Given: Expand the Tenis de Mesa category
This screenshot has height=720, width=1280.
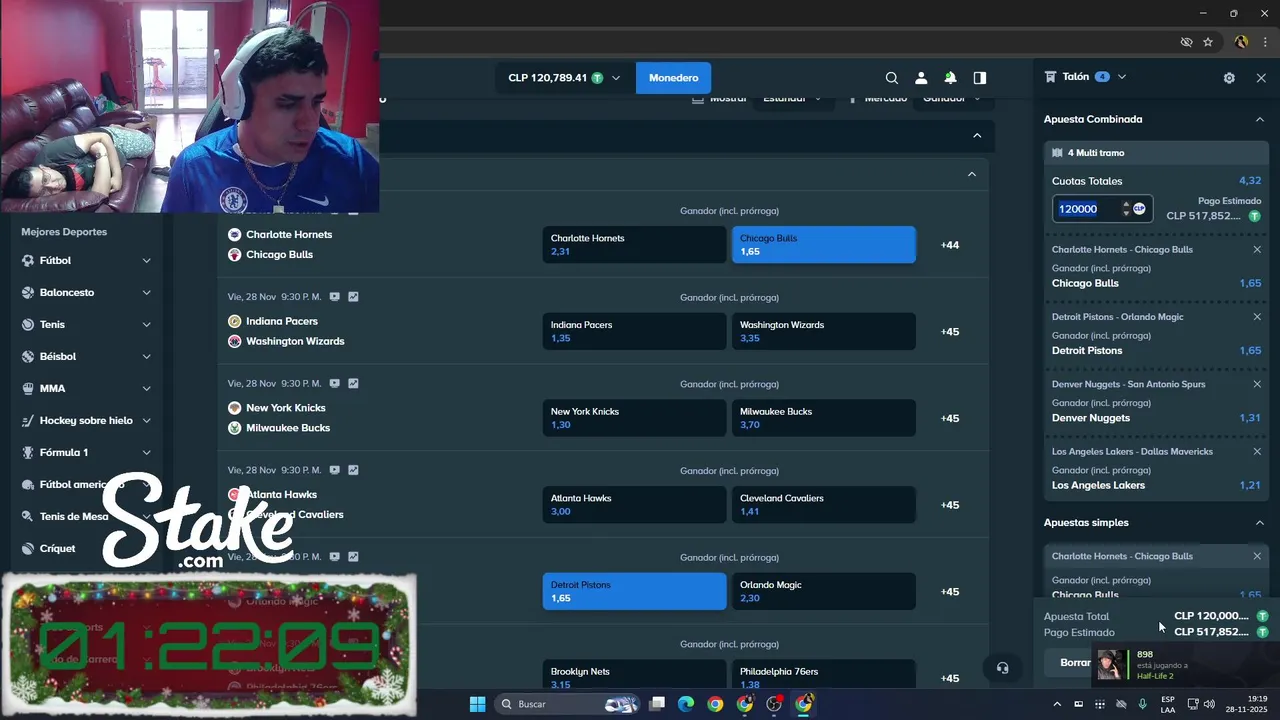Looking at the screenshot, I should pos(146,516).
